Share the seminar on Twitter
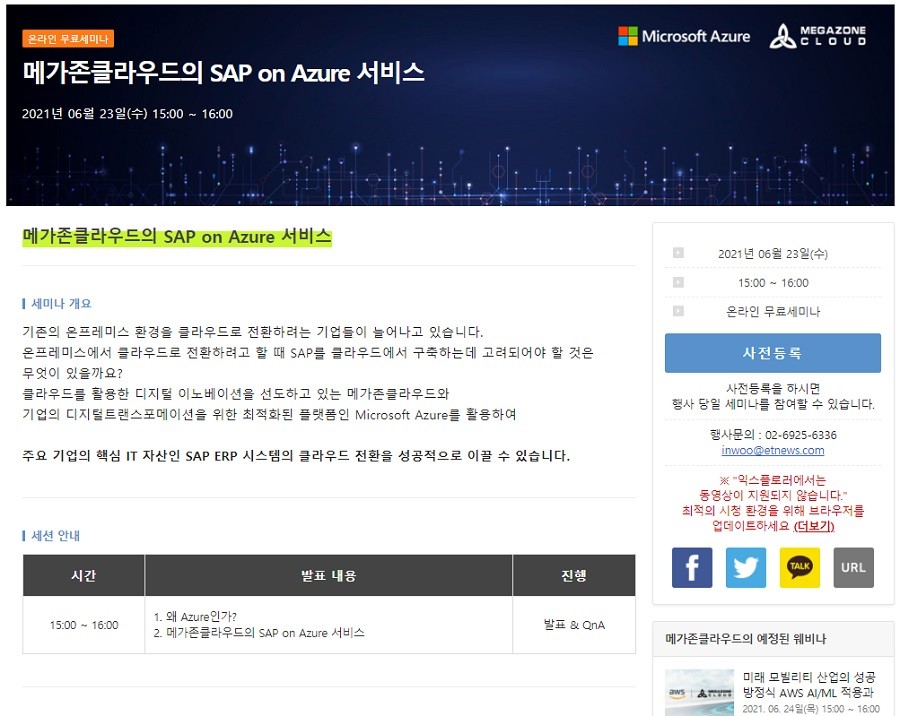 pyautogui.click(x=746, y=567)
